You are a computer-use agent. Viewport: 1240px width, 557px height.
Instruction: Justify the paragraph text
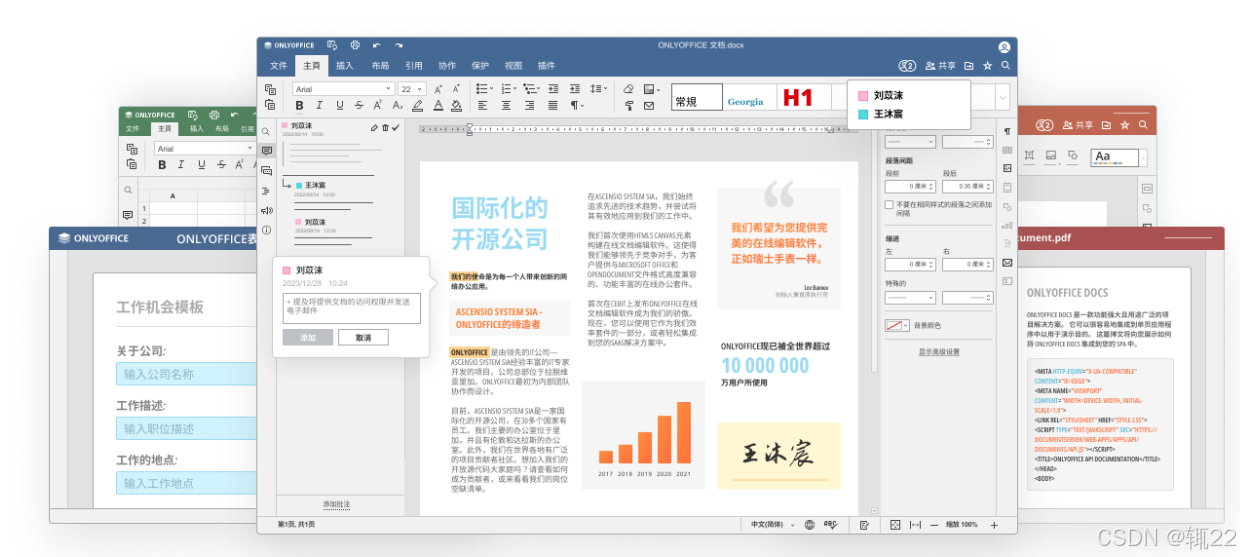pos(553,105)
